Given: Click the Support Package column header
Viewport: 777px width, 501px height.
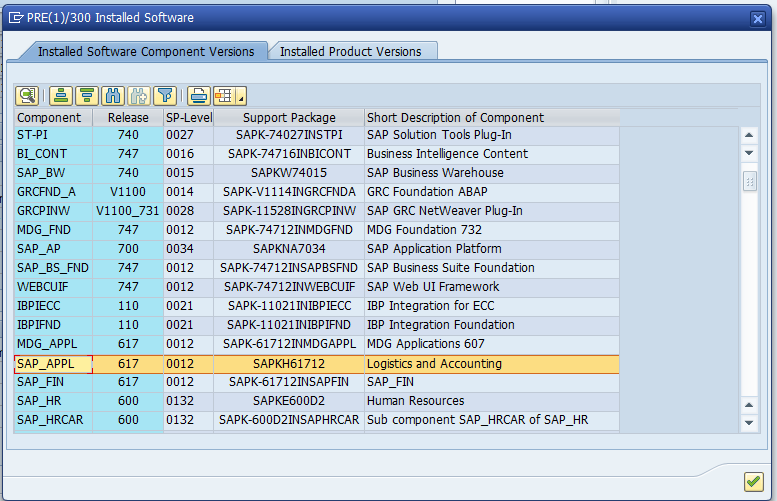Looking at the screenshot, I should pyautogui.click(x=289, y=117).
